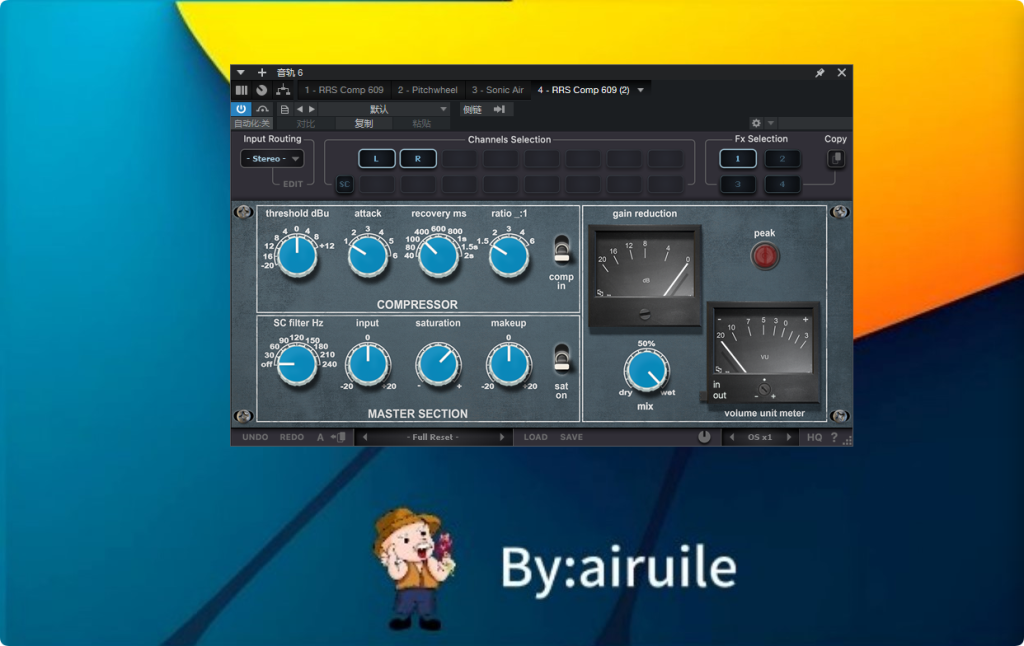Click the recovery ms knob
This screenshot has width=1024, height=646.
coord(438,256)
